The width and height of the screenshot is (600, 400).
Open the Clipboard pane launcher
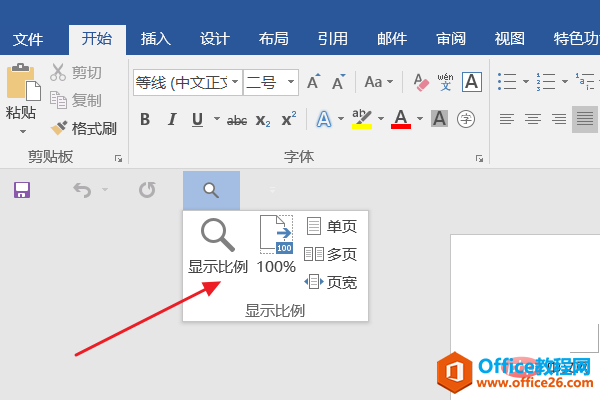[x=119, y=158]
